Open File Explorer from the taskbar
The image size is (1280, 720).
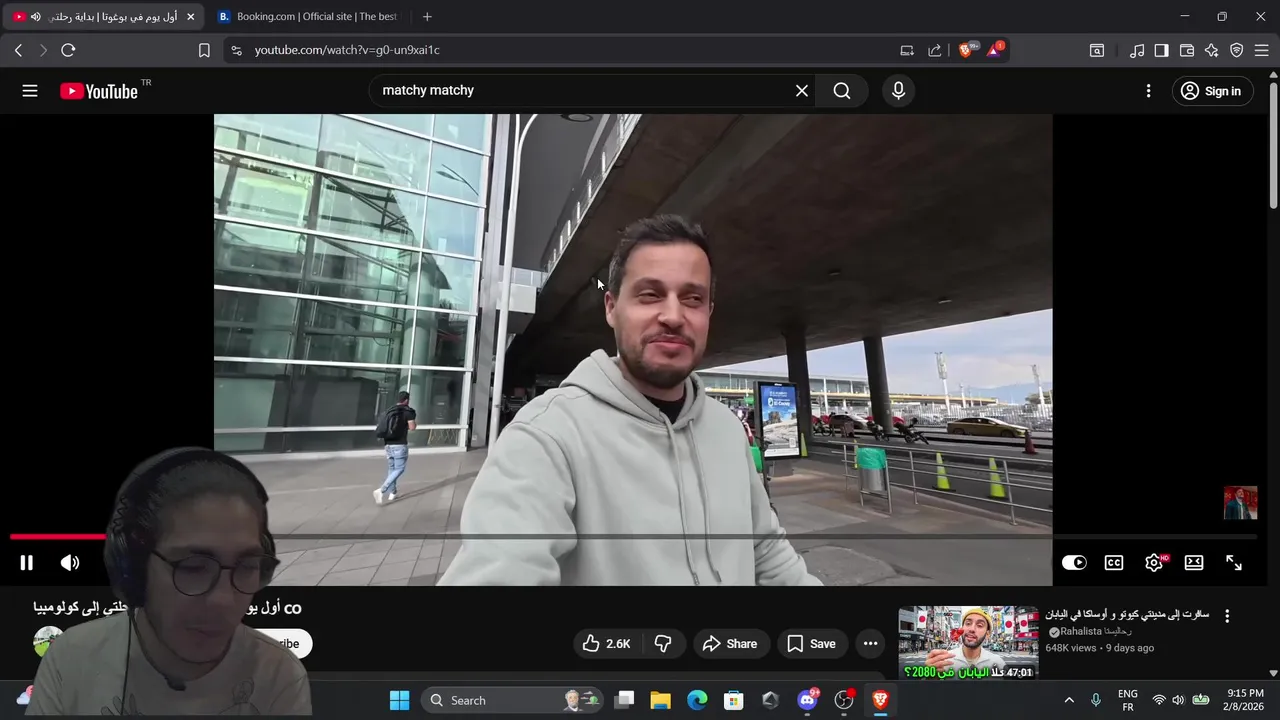(x=660, y=700)
